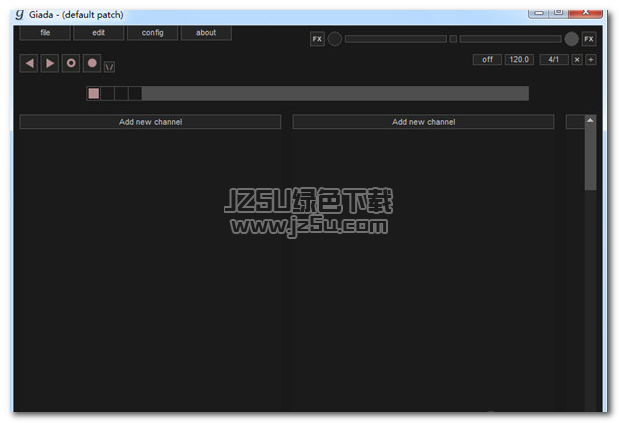Viewport: 619px width, 423px height.
Task: Open the edit menu
Action: pyautogui.click(x=99, y=33)
